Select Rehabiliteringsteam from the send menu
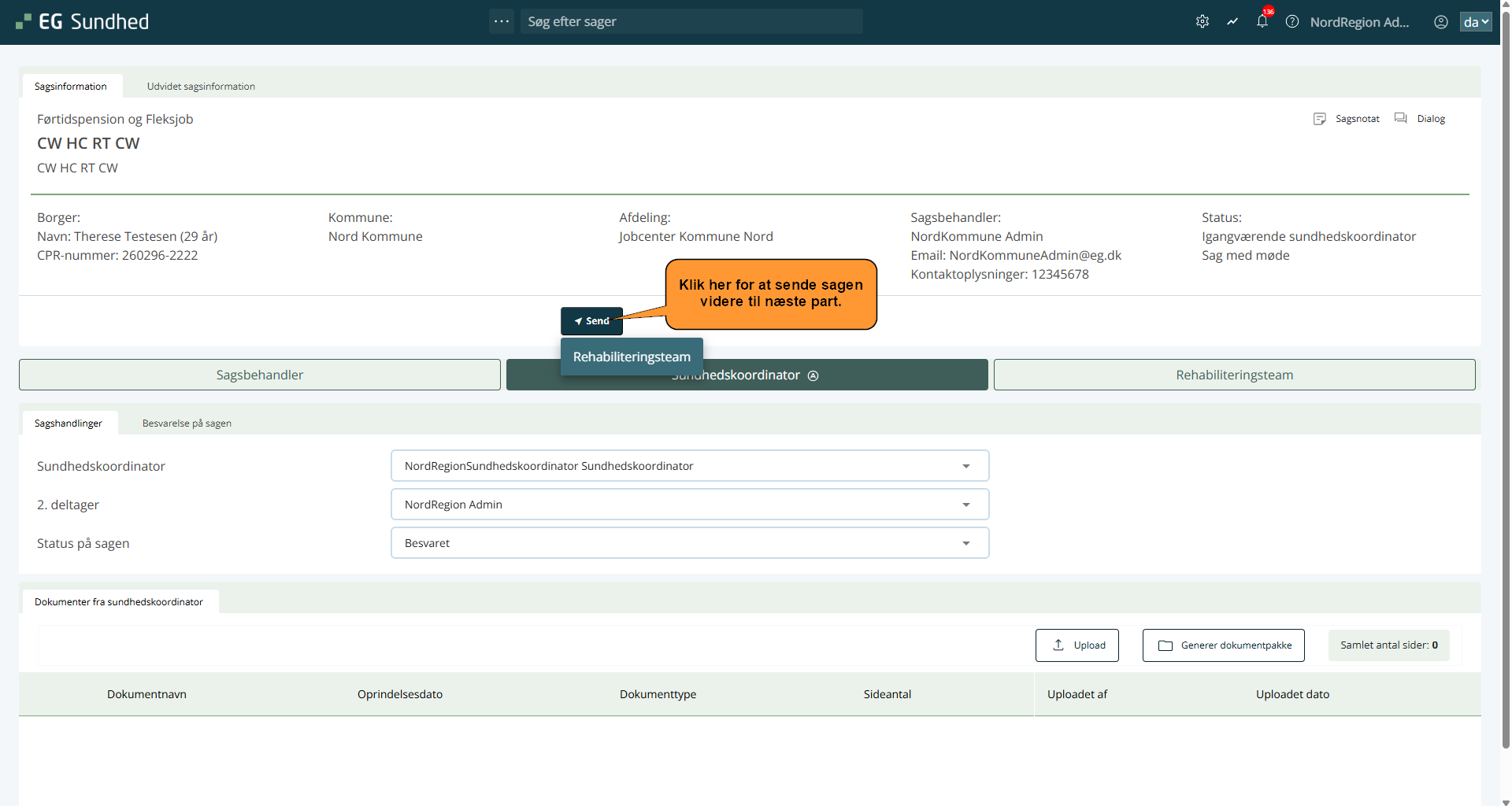The height and width of the screenshot is (806, 1512). pyautogui.click(x=632, y=357)
